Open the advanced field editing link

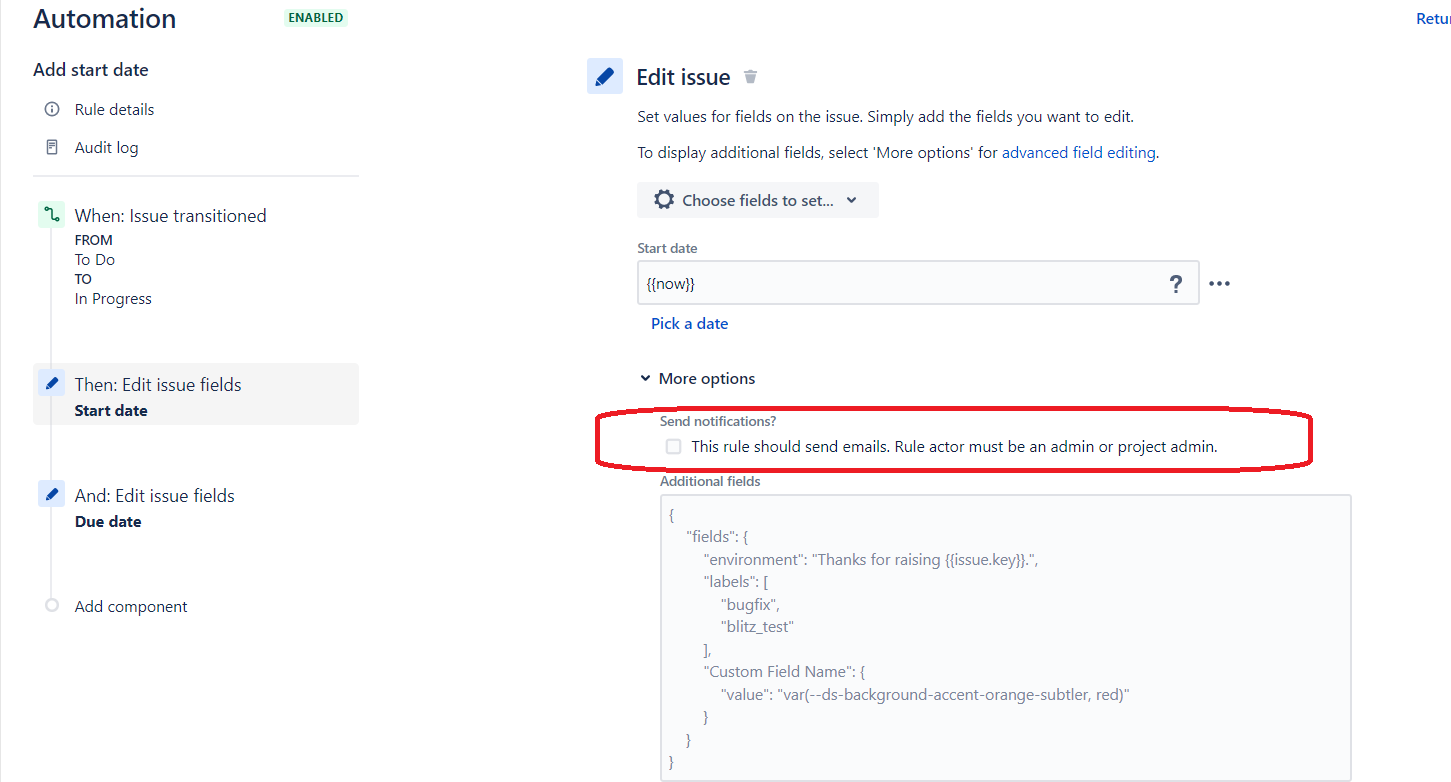pos(1079,152)
